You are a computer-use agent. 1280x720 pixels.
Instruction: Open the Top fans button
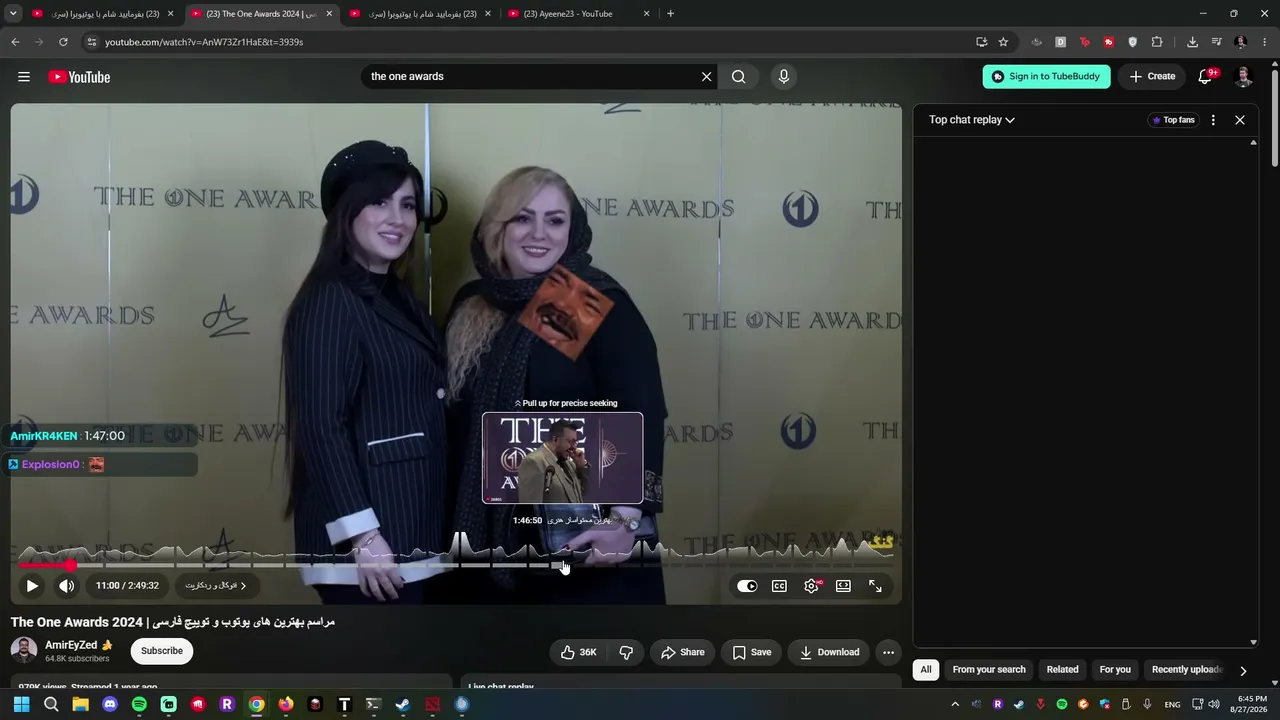(1173, 120)
